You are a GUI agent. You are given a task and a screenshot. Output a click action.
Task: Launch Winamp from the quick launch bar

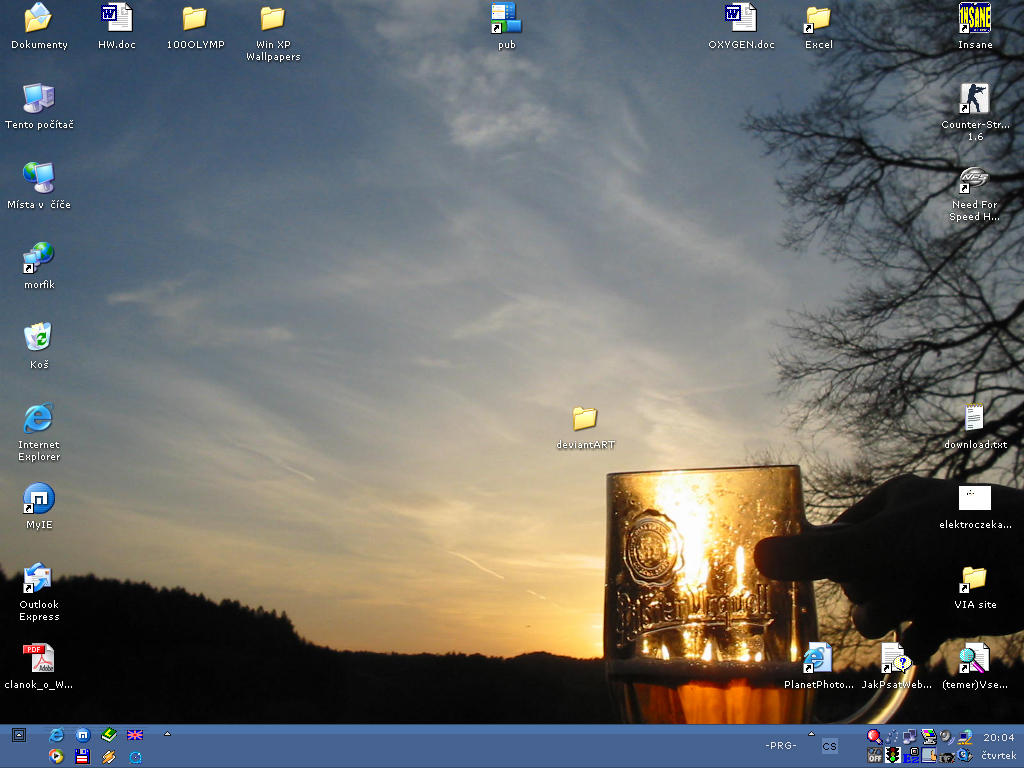[x=108, y=757]
